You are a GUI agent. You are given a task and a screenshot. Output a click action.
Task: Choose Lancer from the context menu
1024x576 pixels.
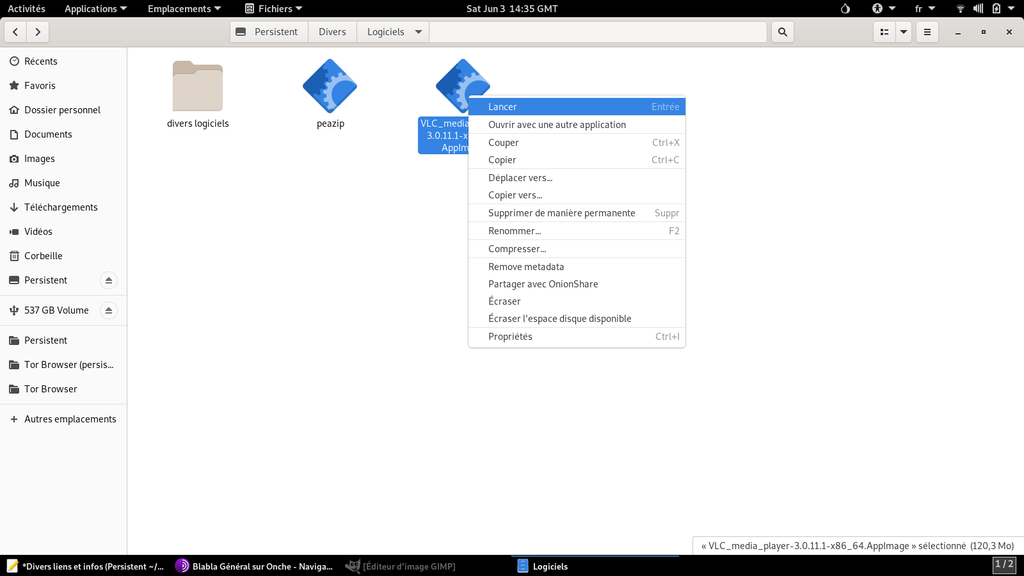pyautogui.click(x=503, y=107)
